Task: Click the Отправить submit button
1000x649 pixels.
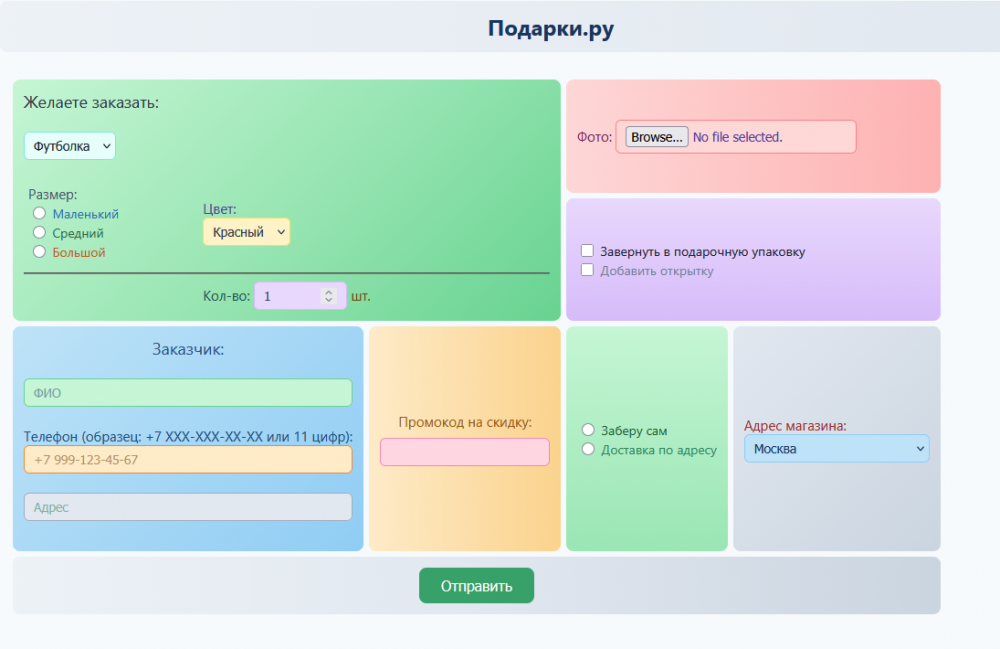Action: pos(476,585)
